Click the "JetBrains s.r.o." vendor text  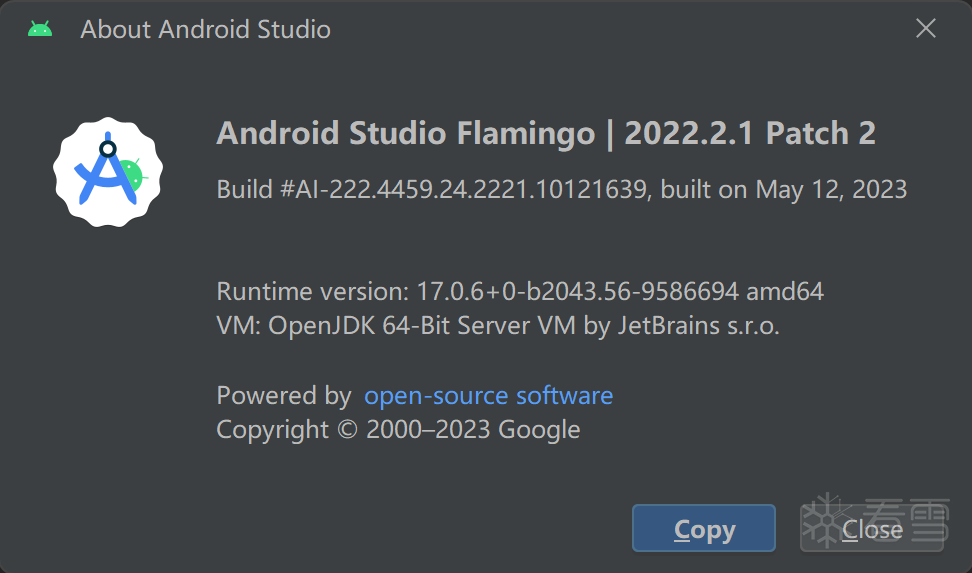(698, 326)
